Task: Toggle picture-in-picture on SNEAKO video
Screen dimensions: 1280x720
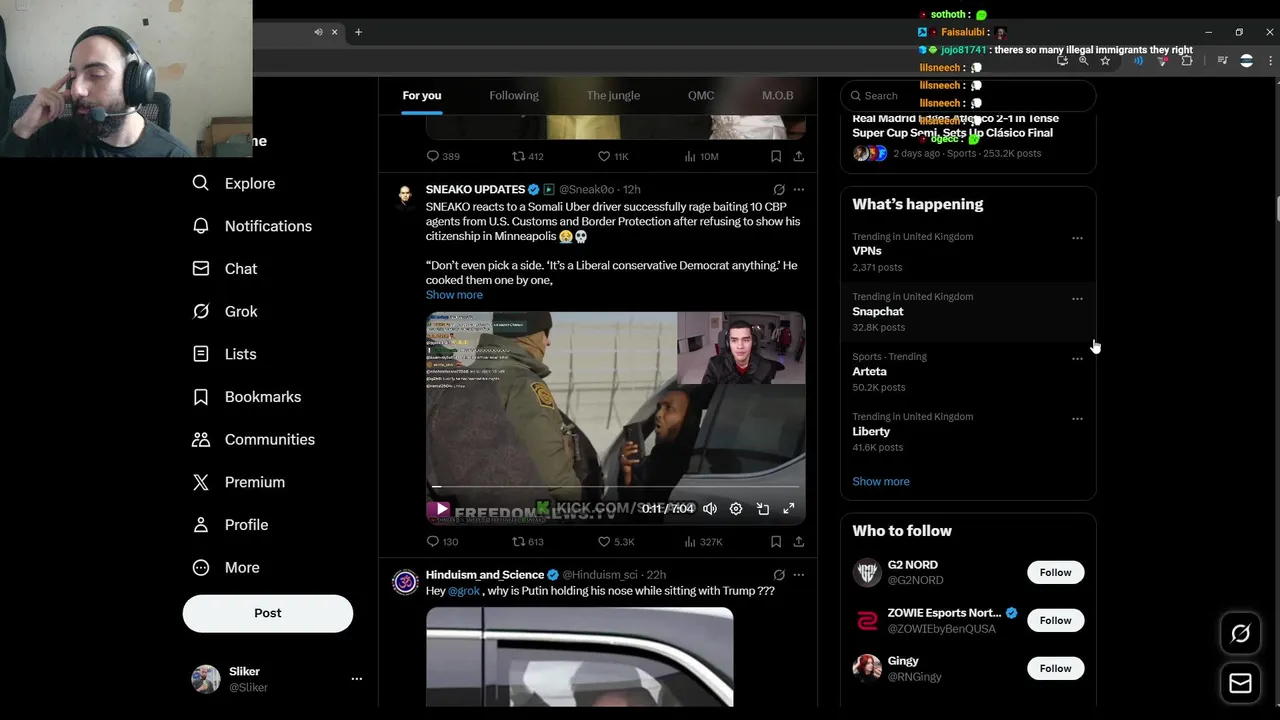Action: pos(763,509)
